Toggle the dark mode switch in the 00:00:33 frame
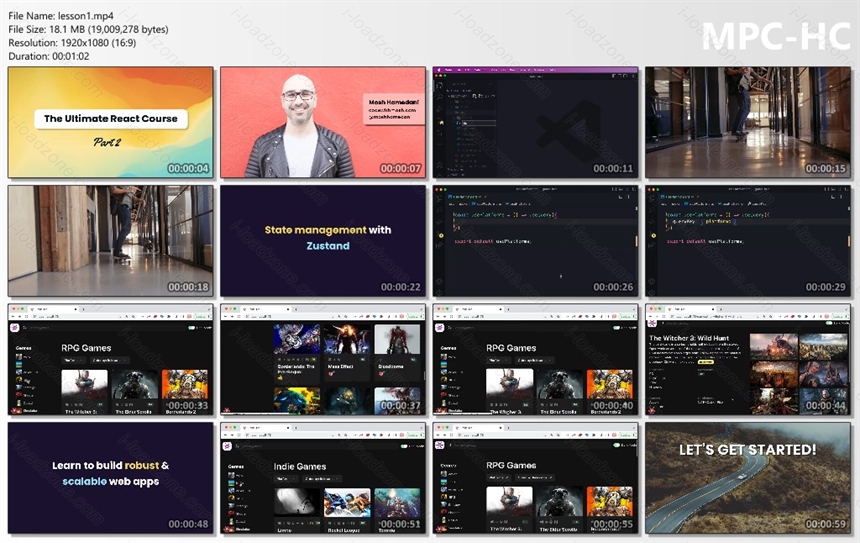The image size is (860, 543). tap(191, 327)
